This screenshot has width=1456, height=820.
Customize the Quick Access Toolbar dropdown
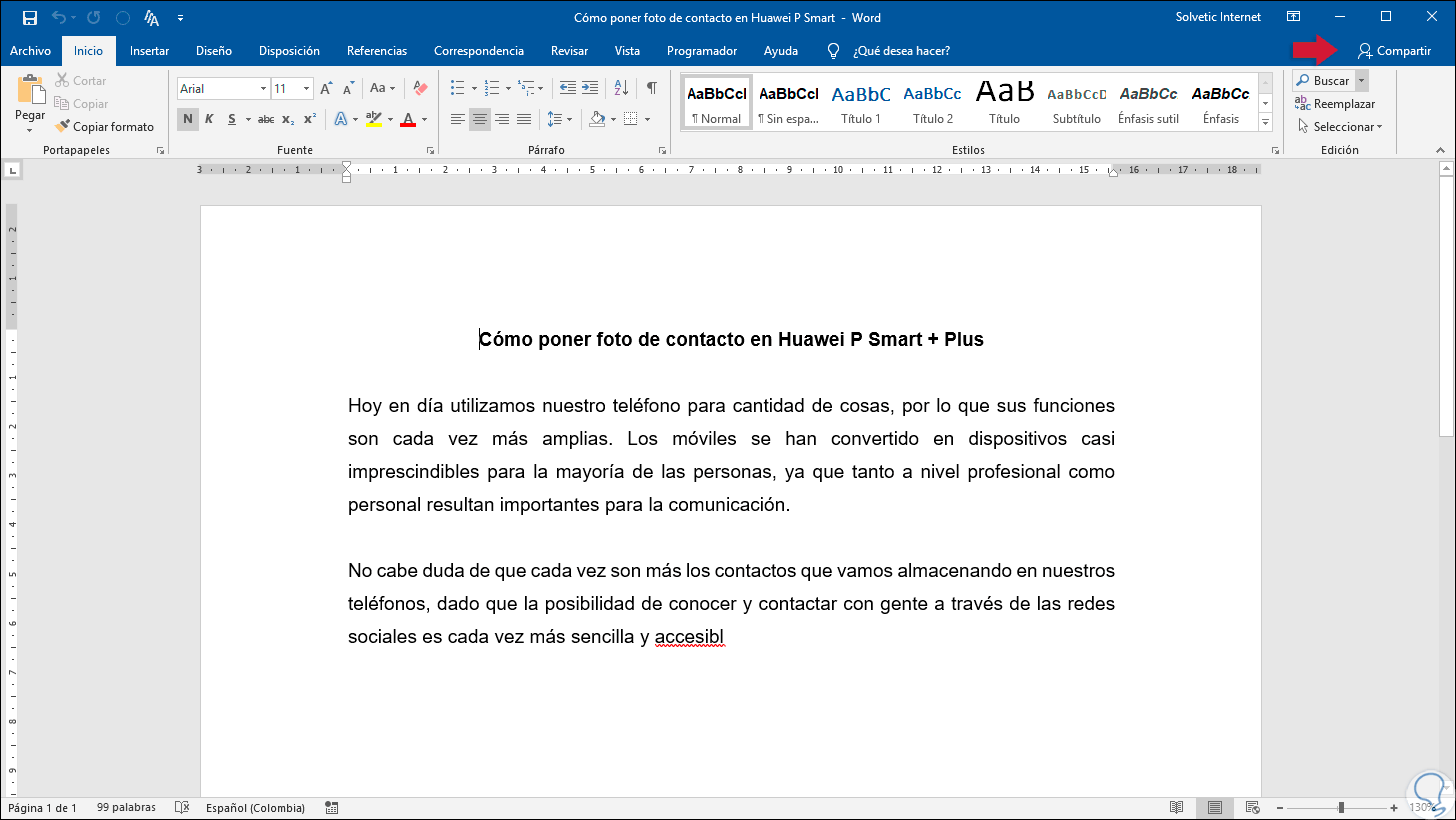(x=180, y=18)
